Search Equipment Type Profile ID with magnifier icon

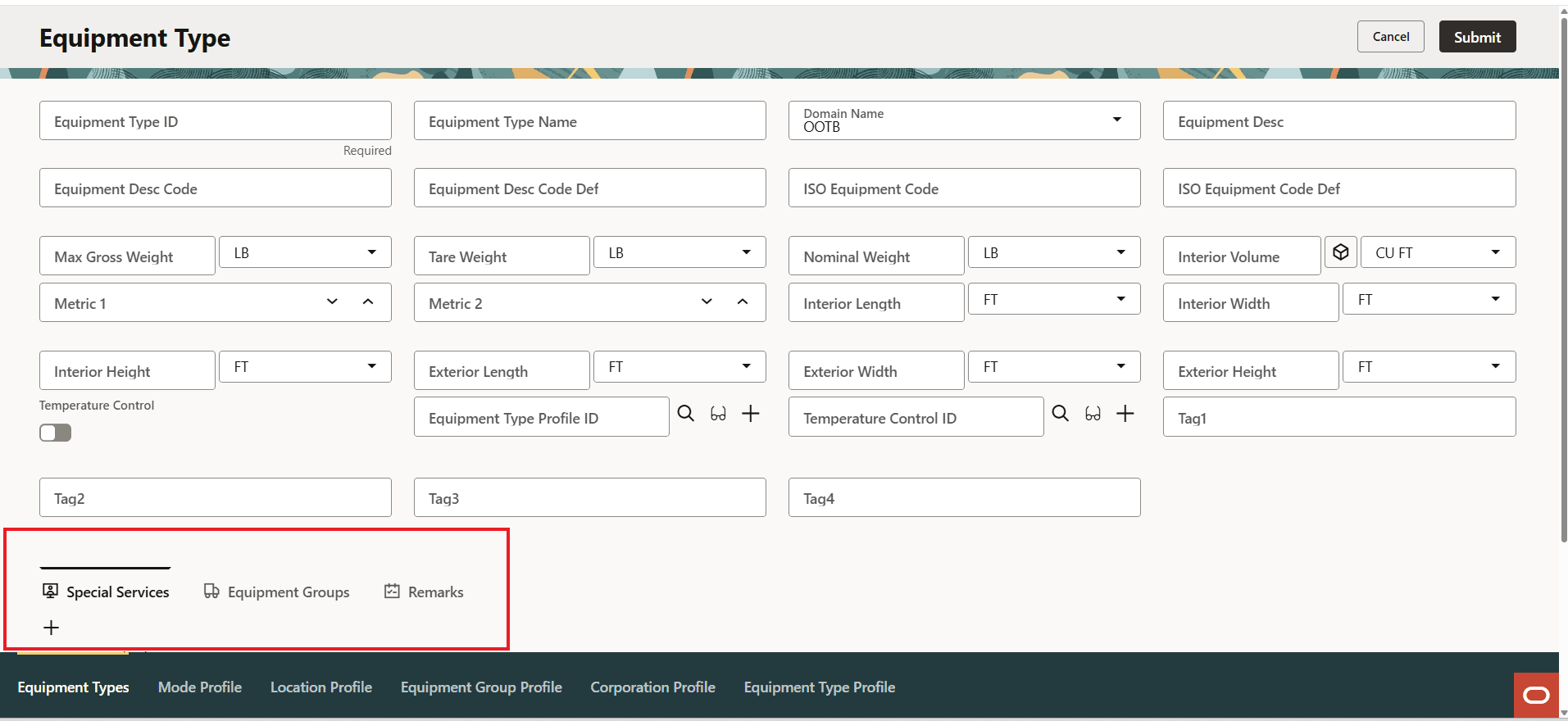pyautogui.click(x=686, y=414)
